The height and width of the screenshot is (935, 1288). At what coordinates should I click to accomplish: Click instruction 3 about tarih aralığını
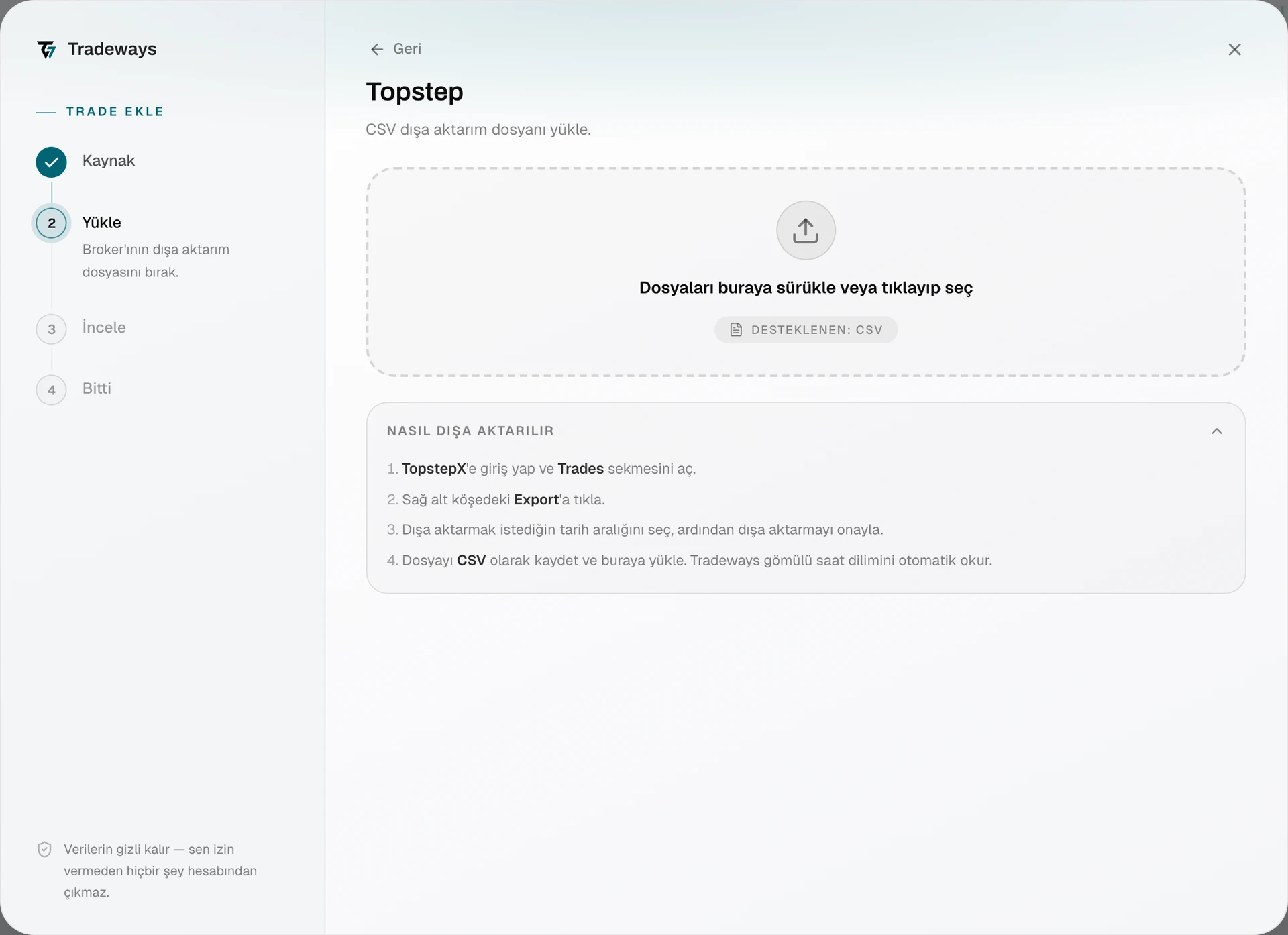click(635, 530)
